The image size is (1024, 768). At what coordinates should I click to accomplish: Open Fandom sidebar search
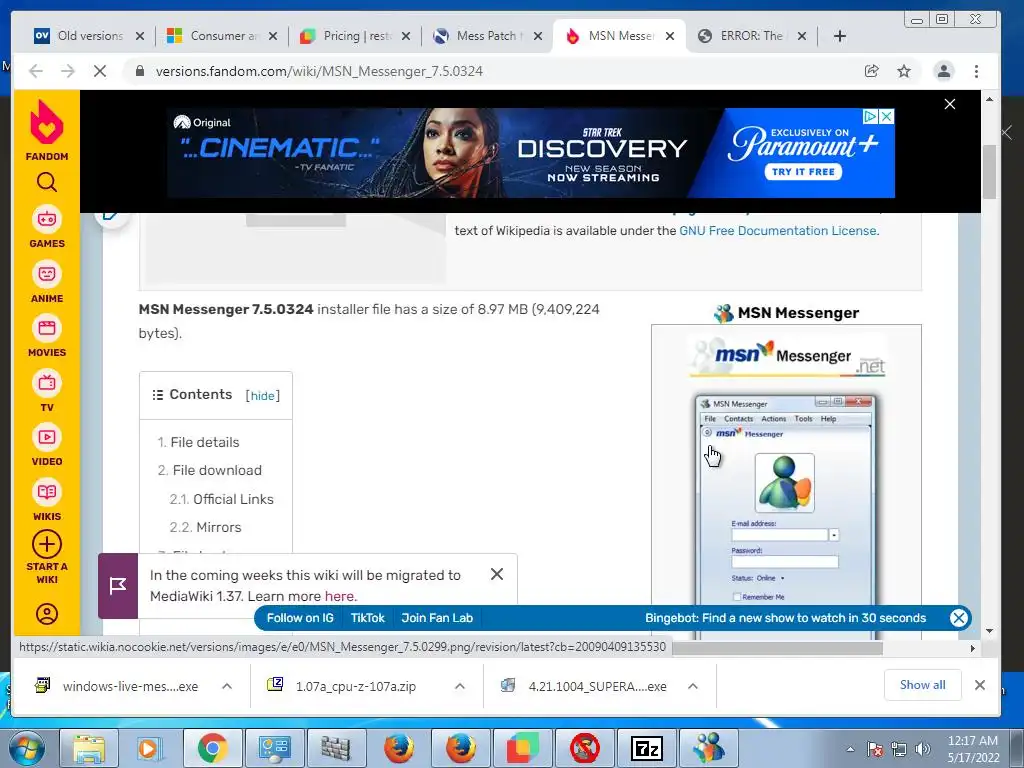click(46, 182)
